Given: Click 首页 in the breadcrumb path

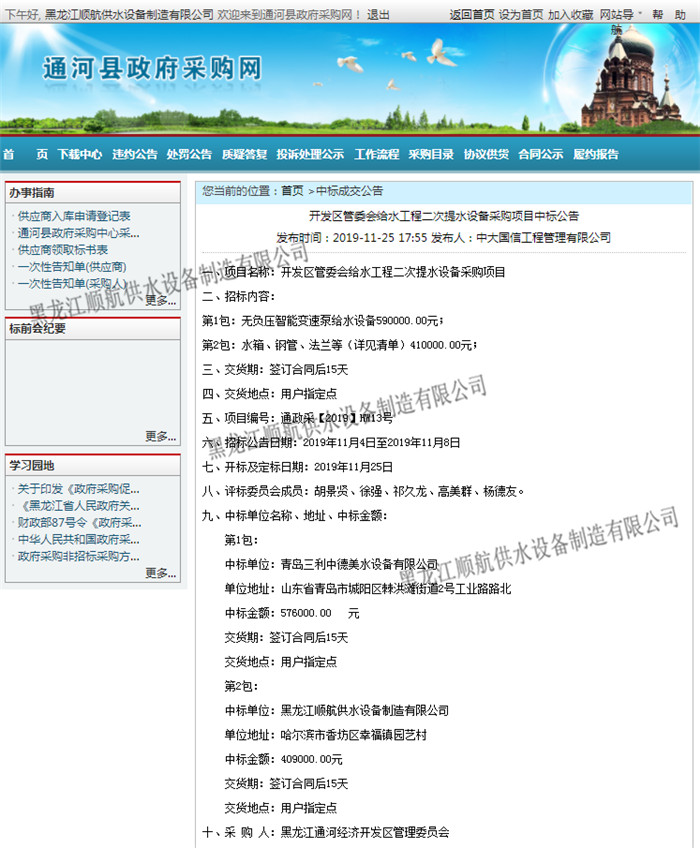Looking at the screenshot, I should pos(292,190).
